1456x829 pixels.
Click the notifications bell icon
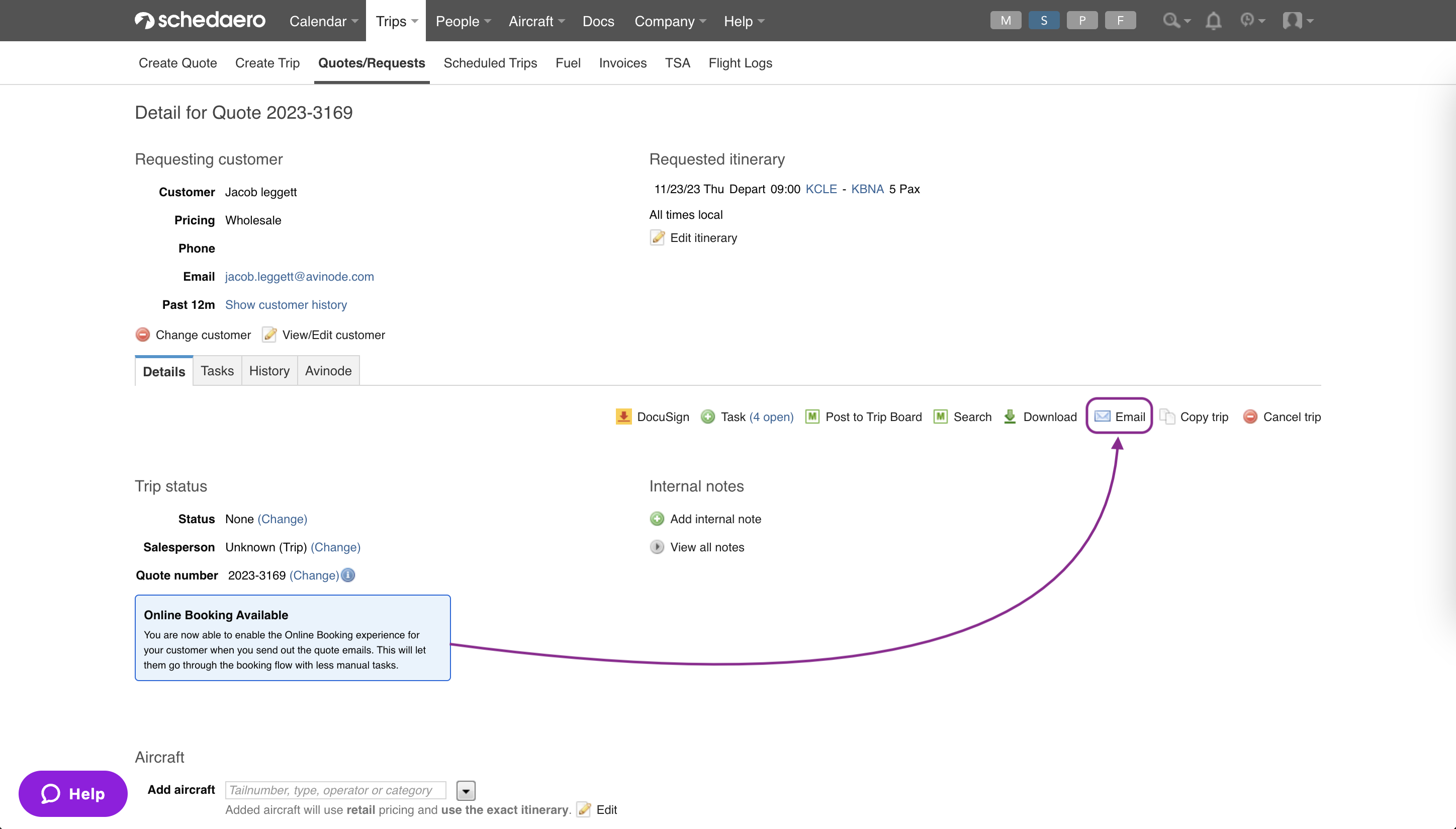tap(1213, 21)
